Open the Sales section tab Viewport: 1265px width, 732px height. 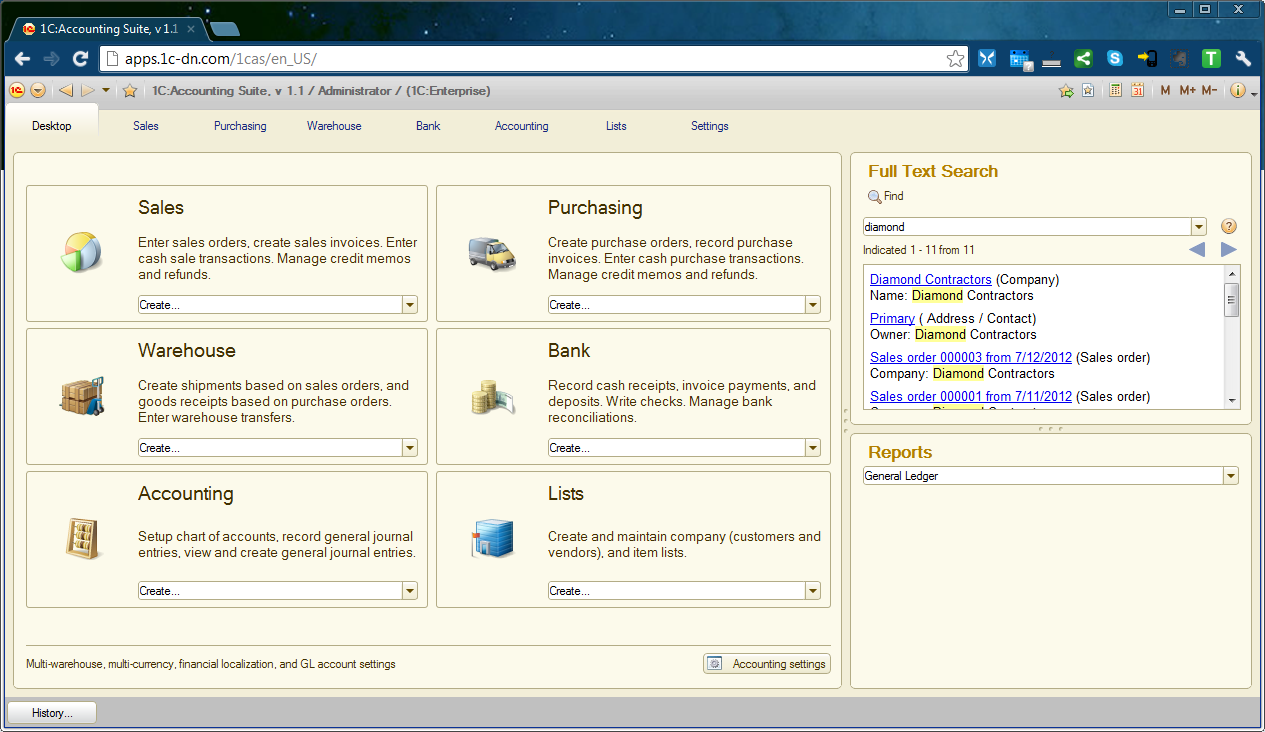click(x=146, y=126)
